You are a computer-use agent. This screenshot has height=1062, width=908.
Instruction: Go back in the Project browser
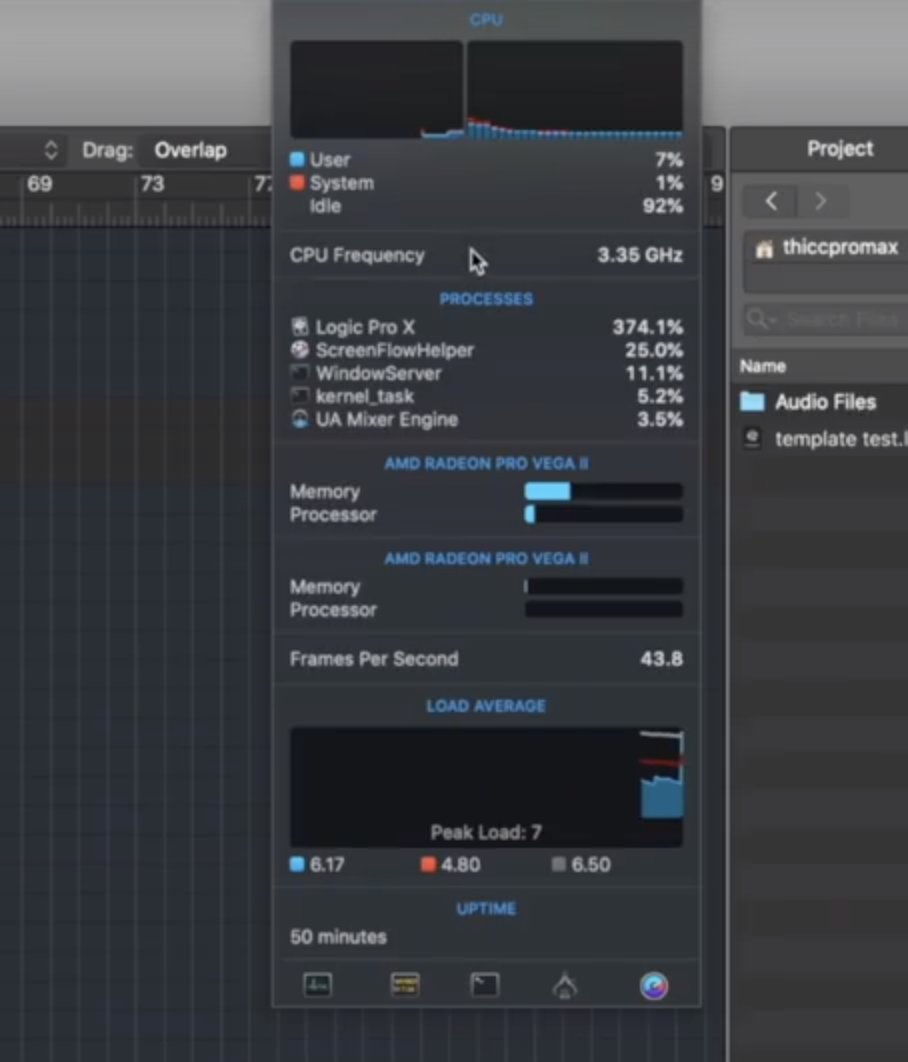(771, 201)
